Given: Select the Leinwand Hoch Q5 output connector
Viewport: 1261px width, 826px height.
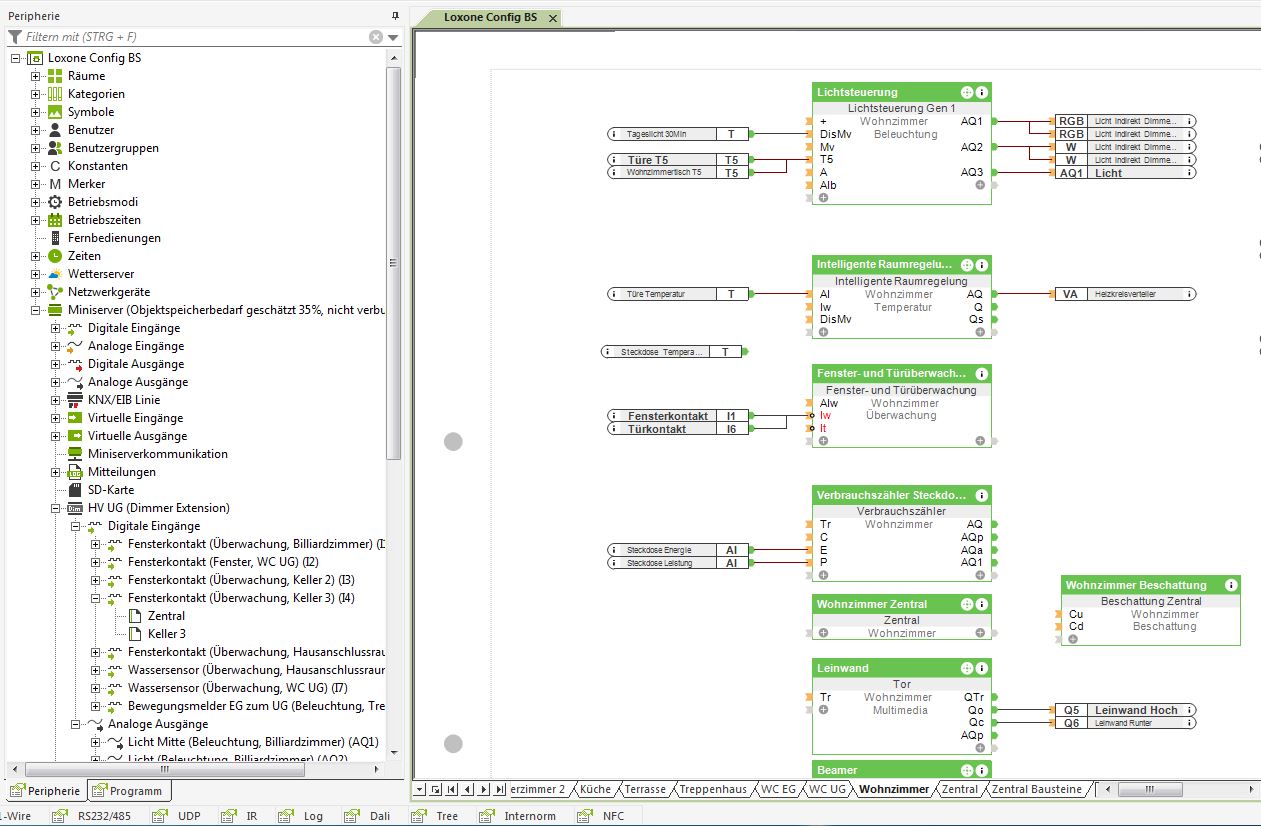Looking at the screenshot, I should click(1127, 710).
